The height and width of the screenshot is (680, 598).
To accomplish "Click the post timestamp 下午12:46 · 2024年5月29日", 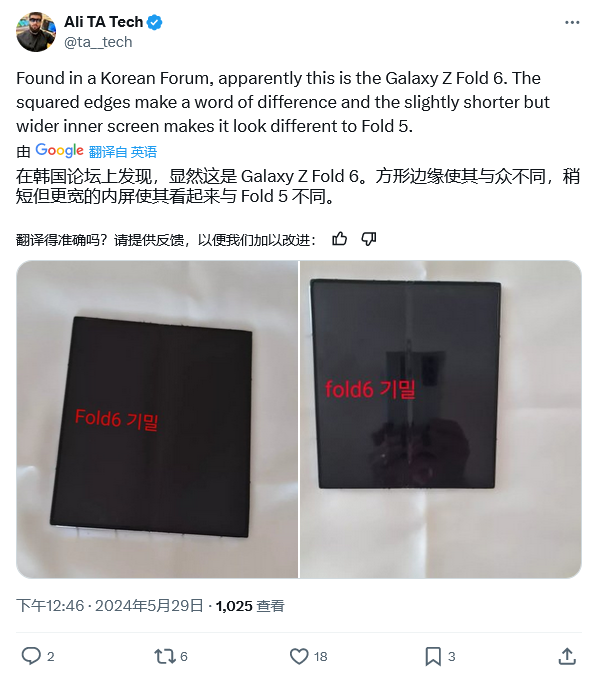I will (x=110, y=605).
